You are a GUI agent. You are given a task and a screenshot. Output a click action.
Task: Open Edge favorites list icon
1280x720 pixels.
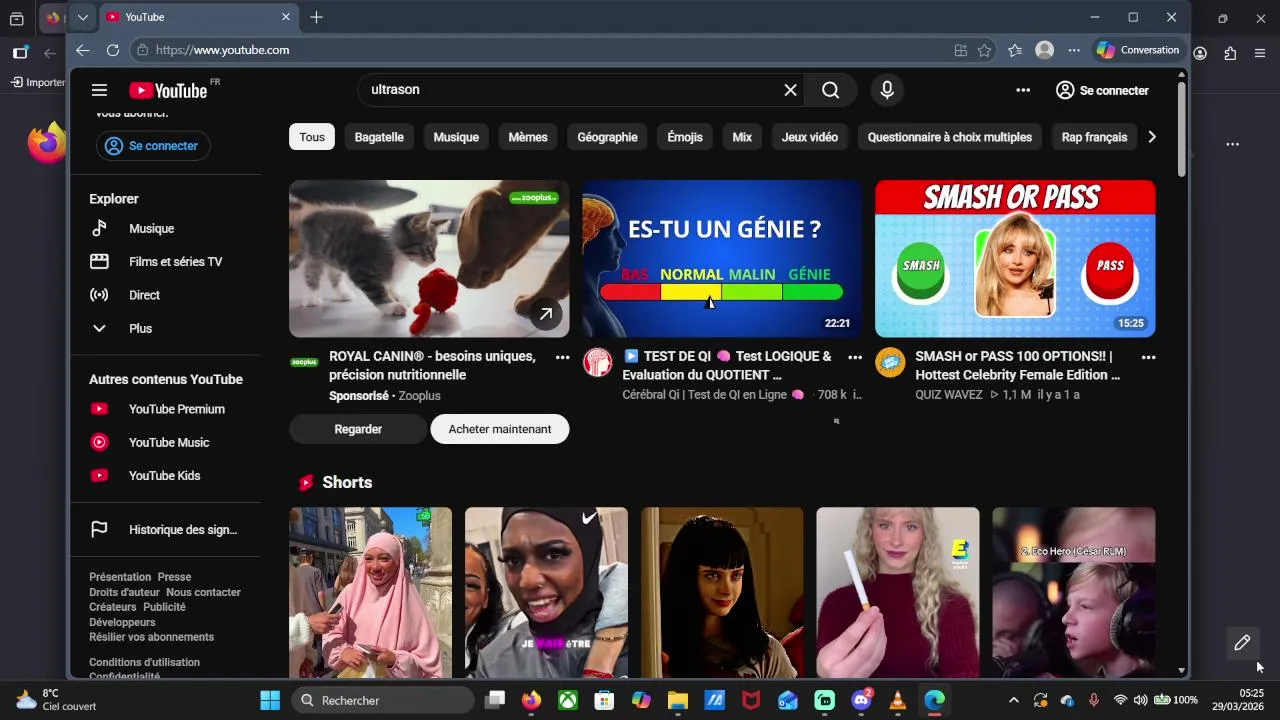click(1015, 50)
